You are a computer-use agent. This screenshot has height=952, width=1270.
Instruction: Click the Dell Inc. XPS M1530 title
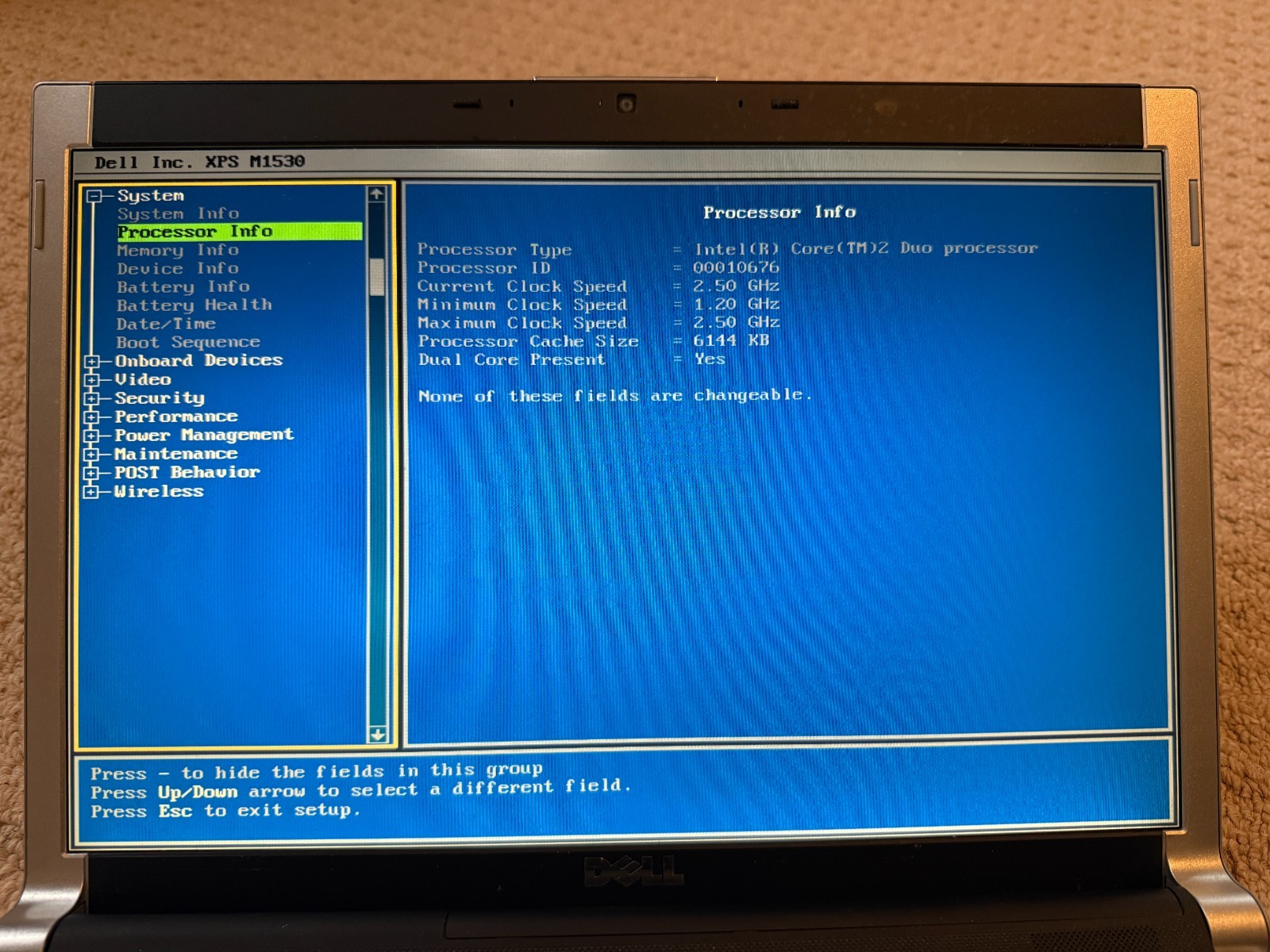click(x=199, y=162)
